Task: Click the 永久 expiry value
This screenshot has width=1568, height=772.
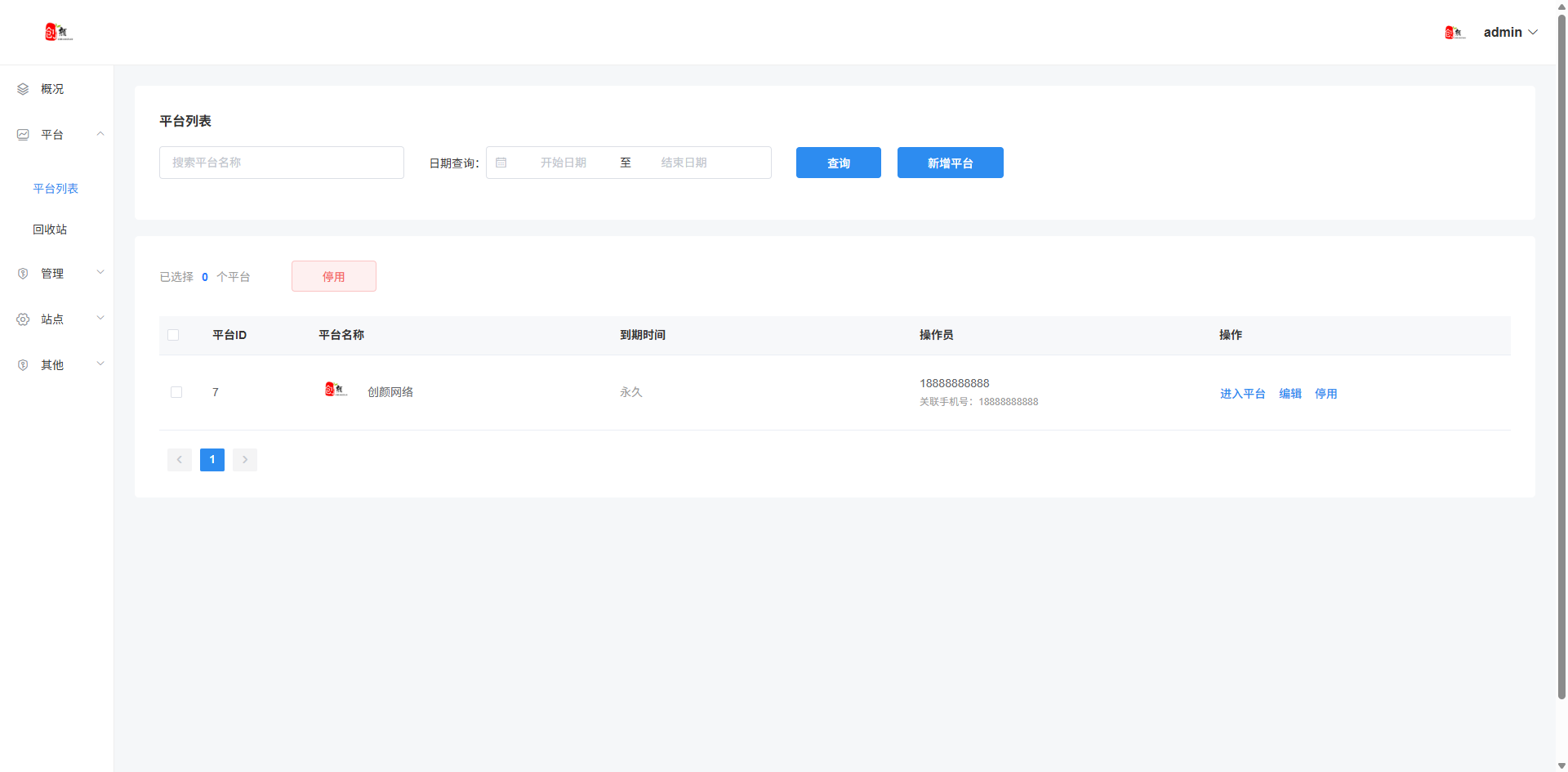Action: coord(631,392)
